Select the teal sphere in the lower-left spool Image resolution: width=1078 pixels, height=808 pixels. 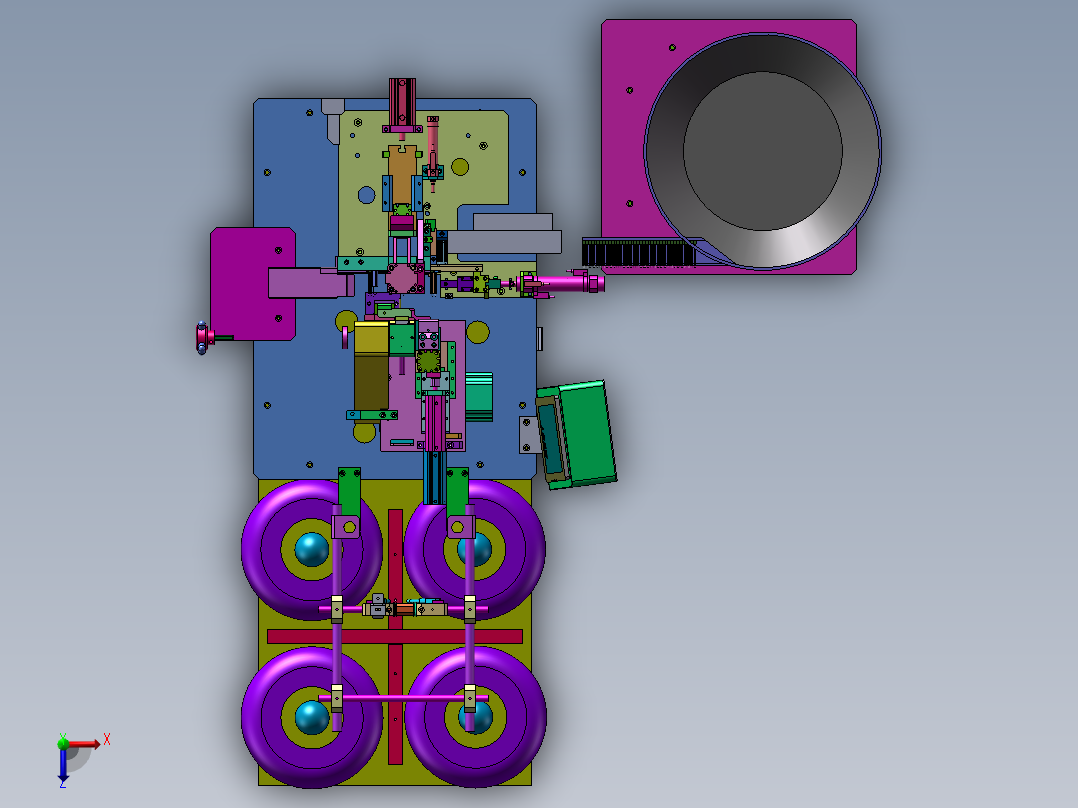tap(311, 717)
